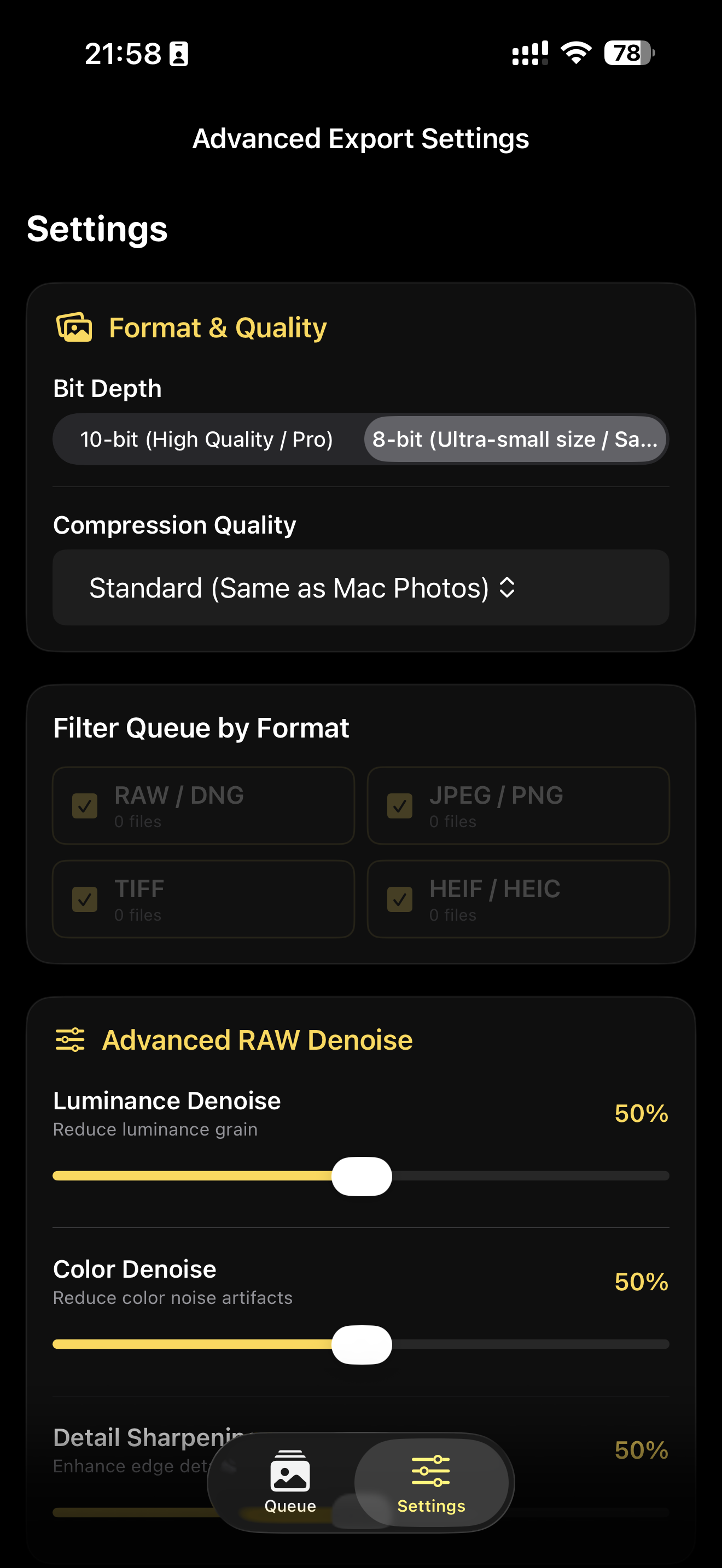The height and width of the screenshot is (1568, 722).
Task: Click the Luminance Denoise slider thumb
Action: pos(362,1176)
